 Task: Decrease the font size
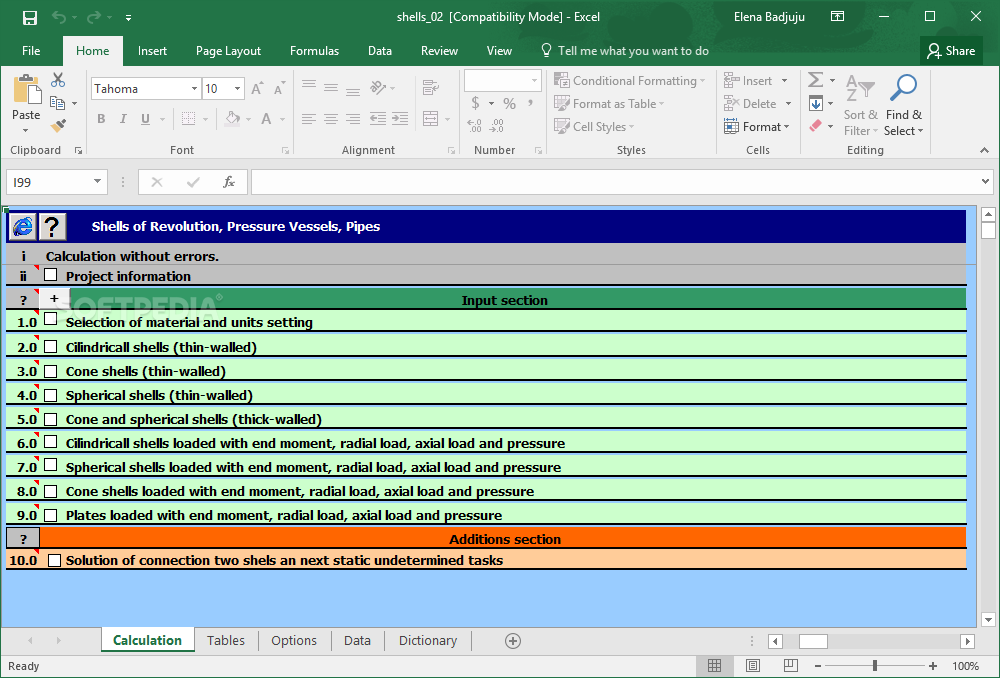(x=279, y=89)
